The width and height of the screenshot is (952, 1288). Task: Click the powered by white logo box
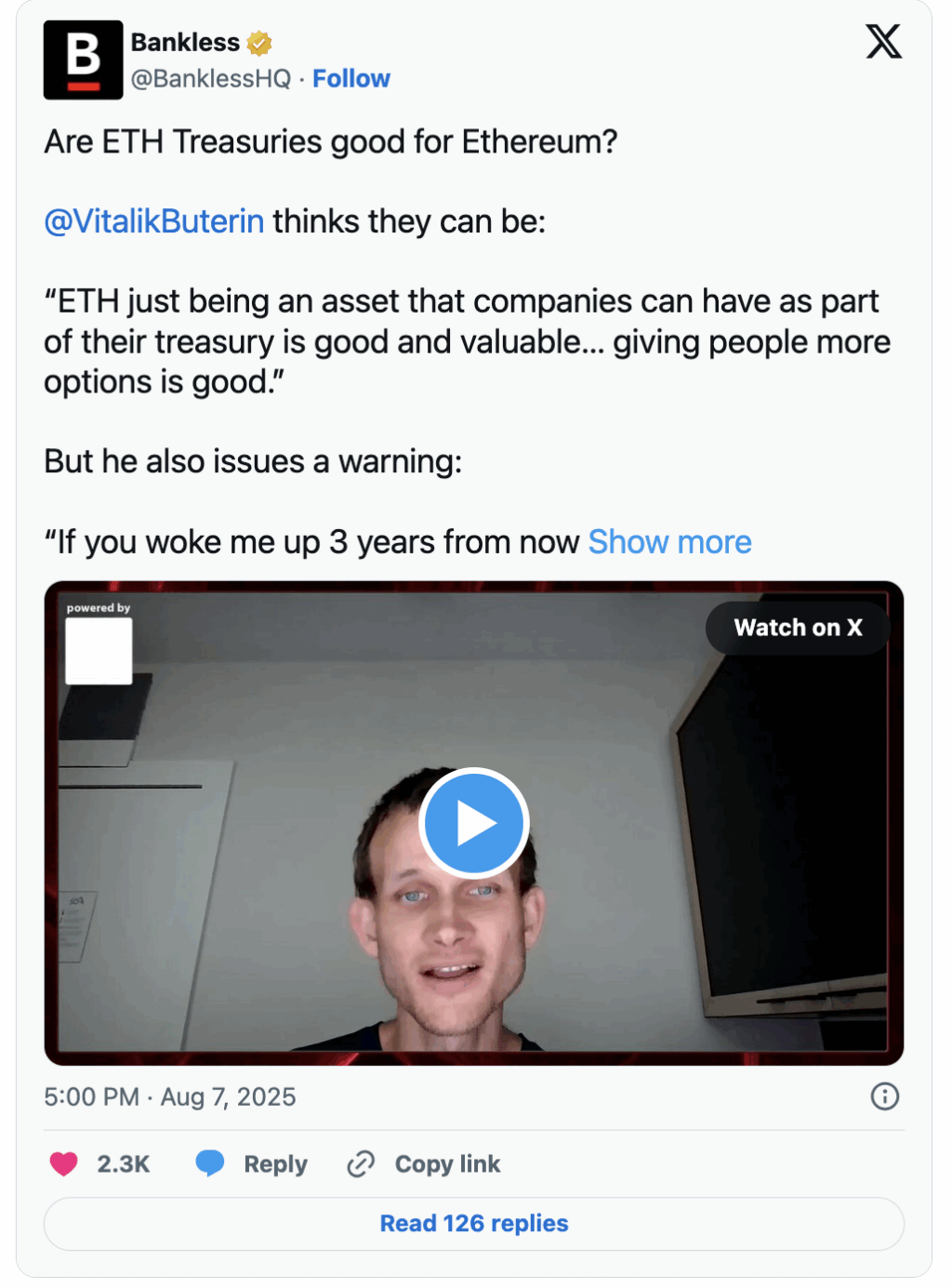click(99, 651)
